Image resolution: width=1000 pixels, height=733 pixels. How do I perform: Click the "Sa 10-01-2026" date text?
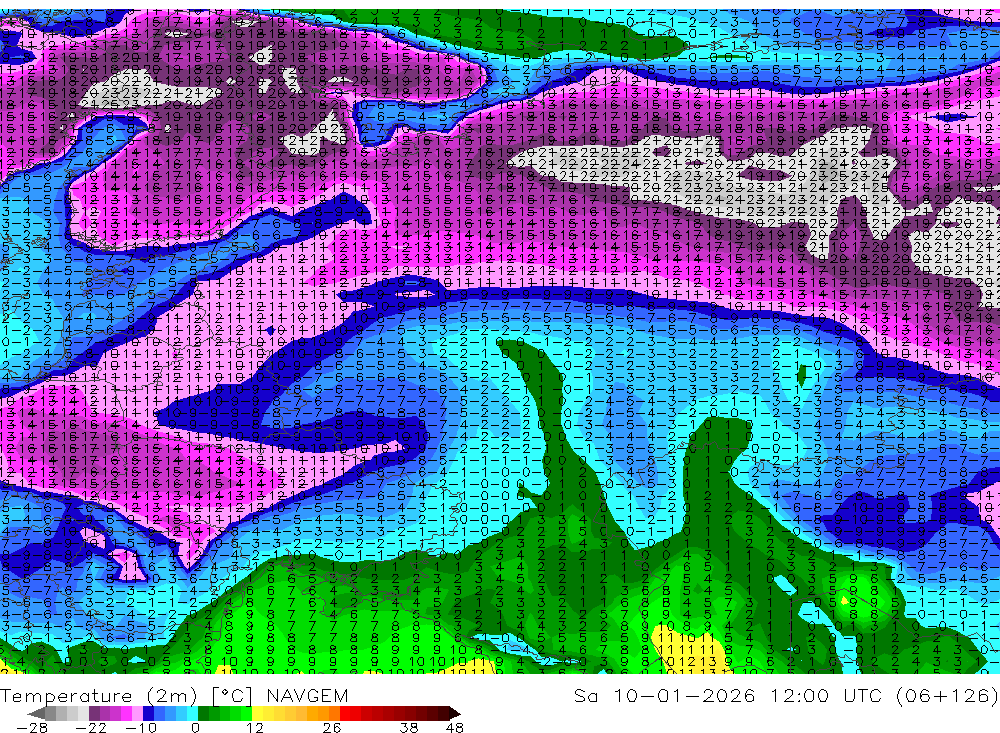[664, 695]
